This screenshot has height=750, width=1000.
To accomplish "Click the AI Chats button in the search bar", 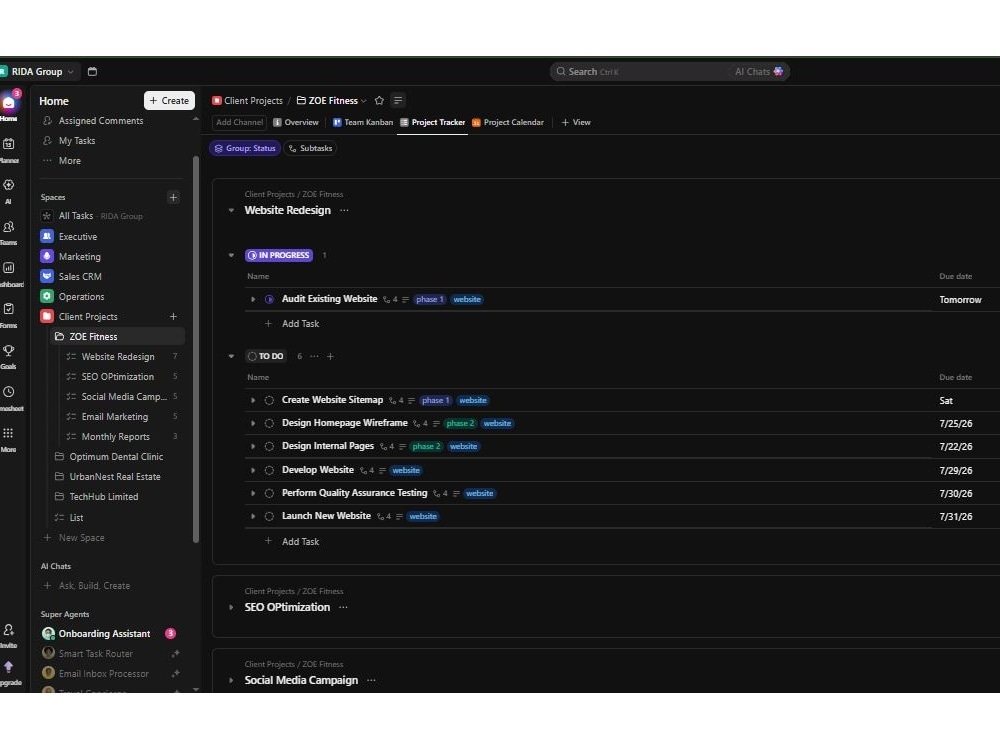I will [x=758, y=71].
